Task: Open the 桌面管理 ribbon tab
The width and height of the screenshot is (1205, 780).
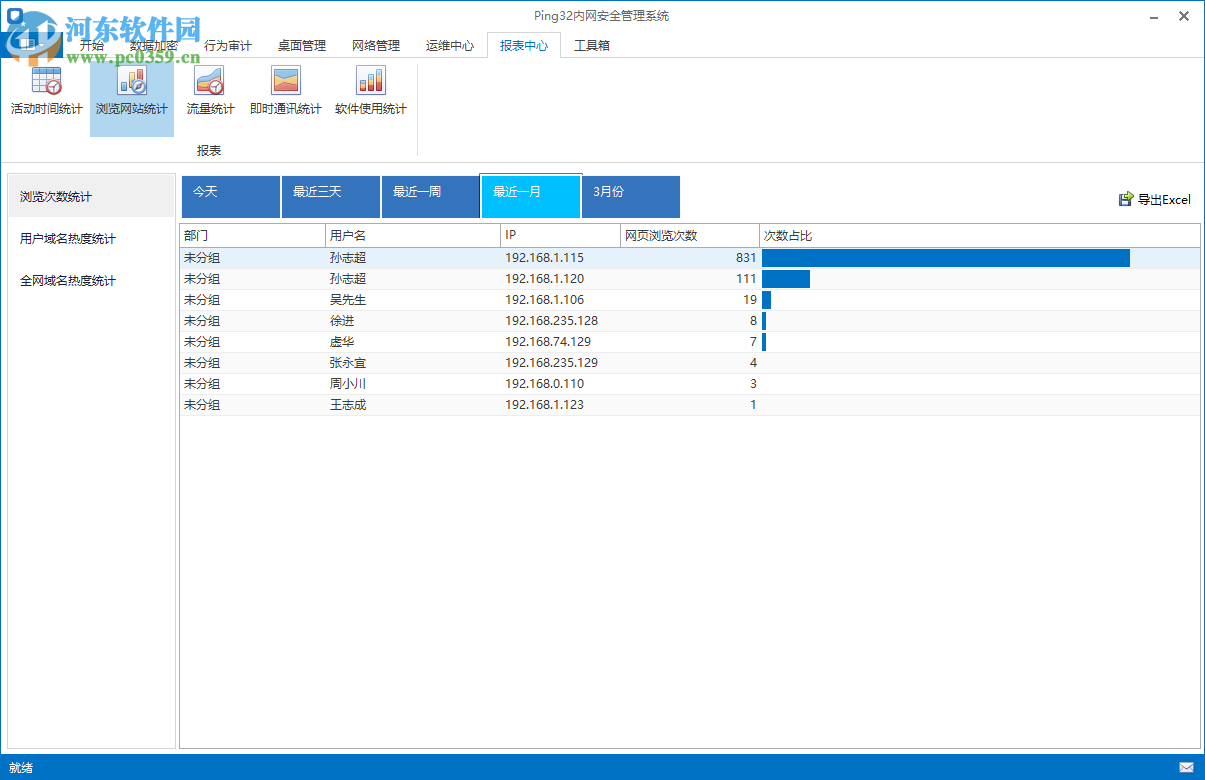Action: (302, 45)
